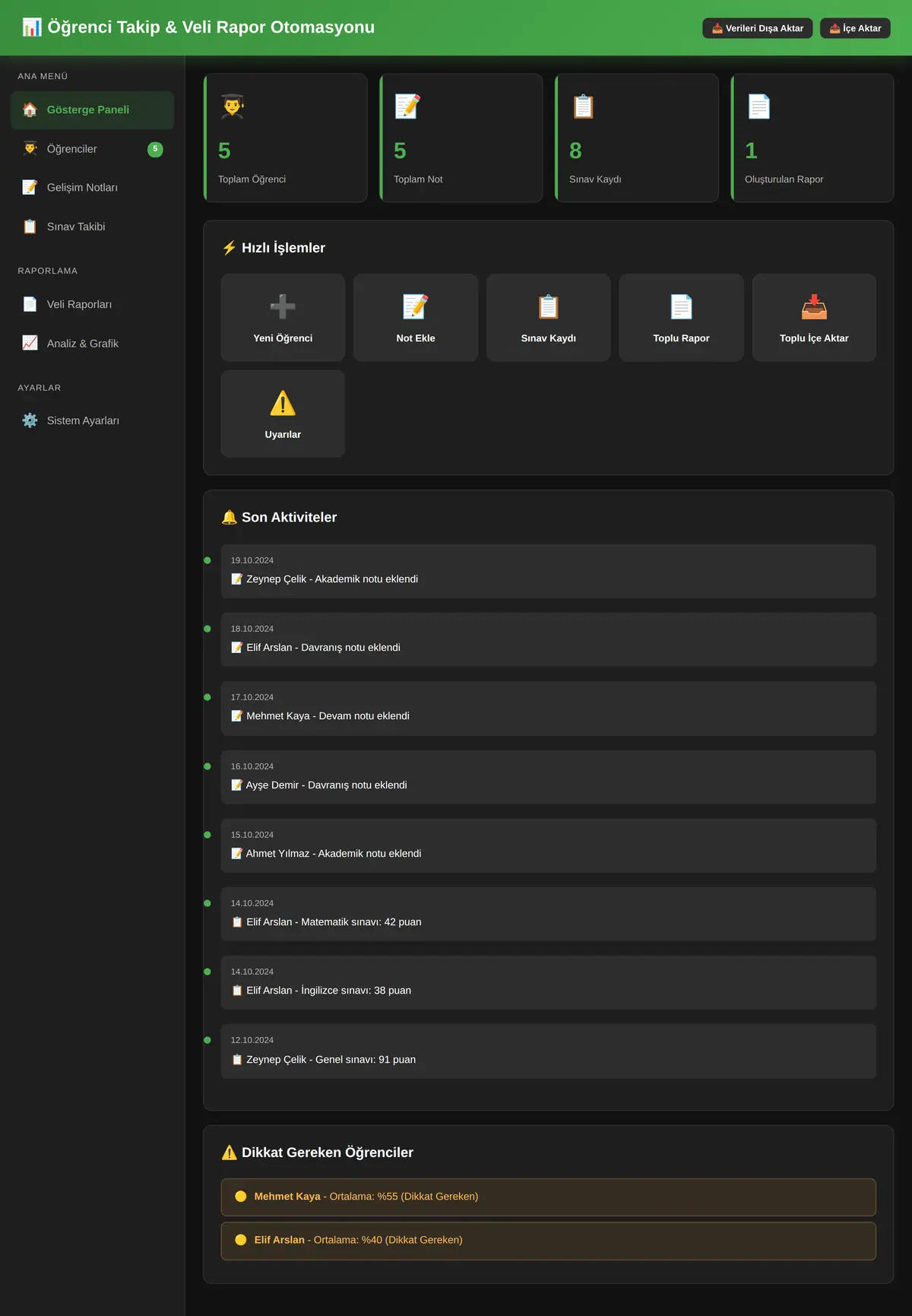Select Elif Arslan Davranış notu eklendi activity

click(549, 639)
